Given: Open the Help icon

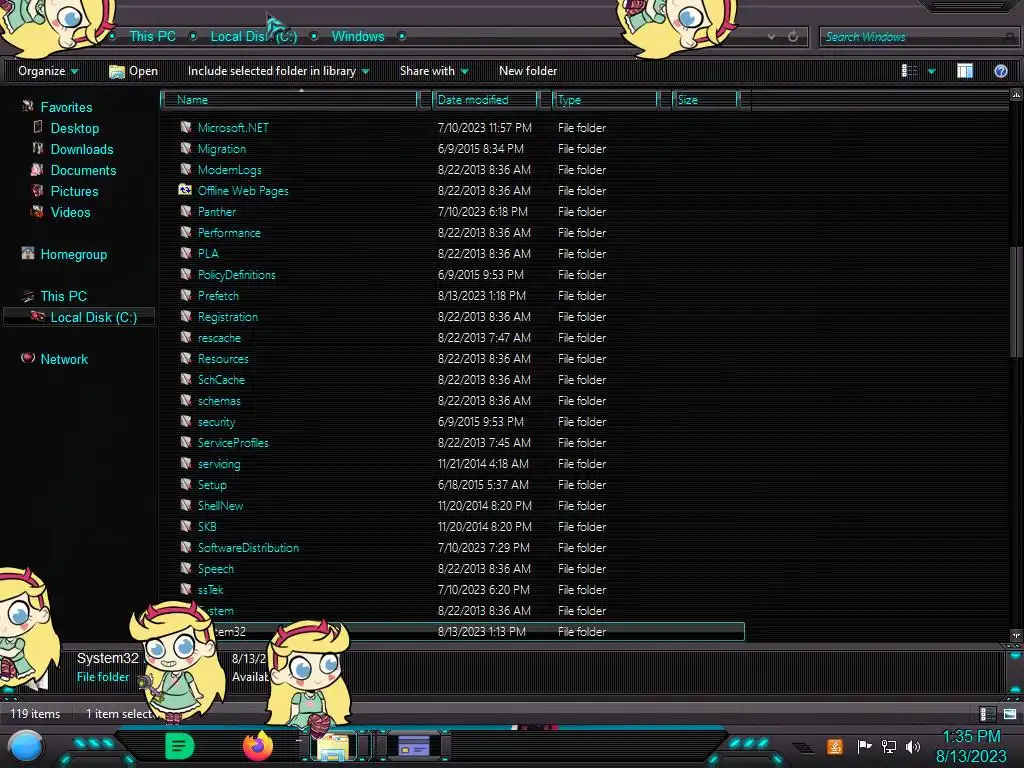Looking at the screenshot, I should tap(1000, 71).
